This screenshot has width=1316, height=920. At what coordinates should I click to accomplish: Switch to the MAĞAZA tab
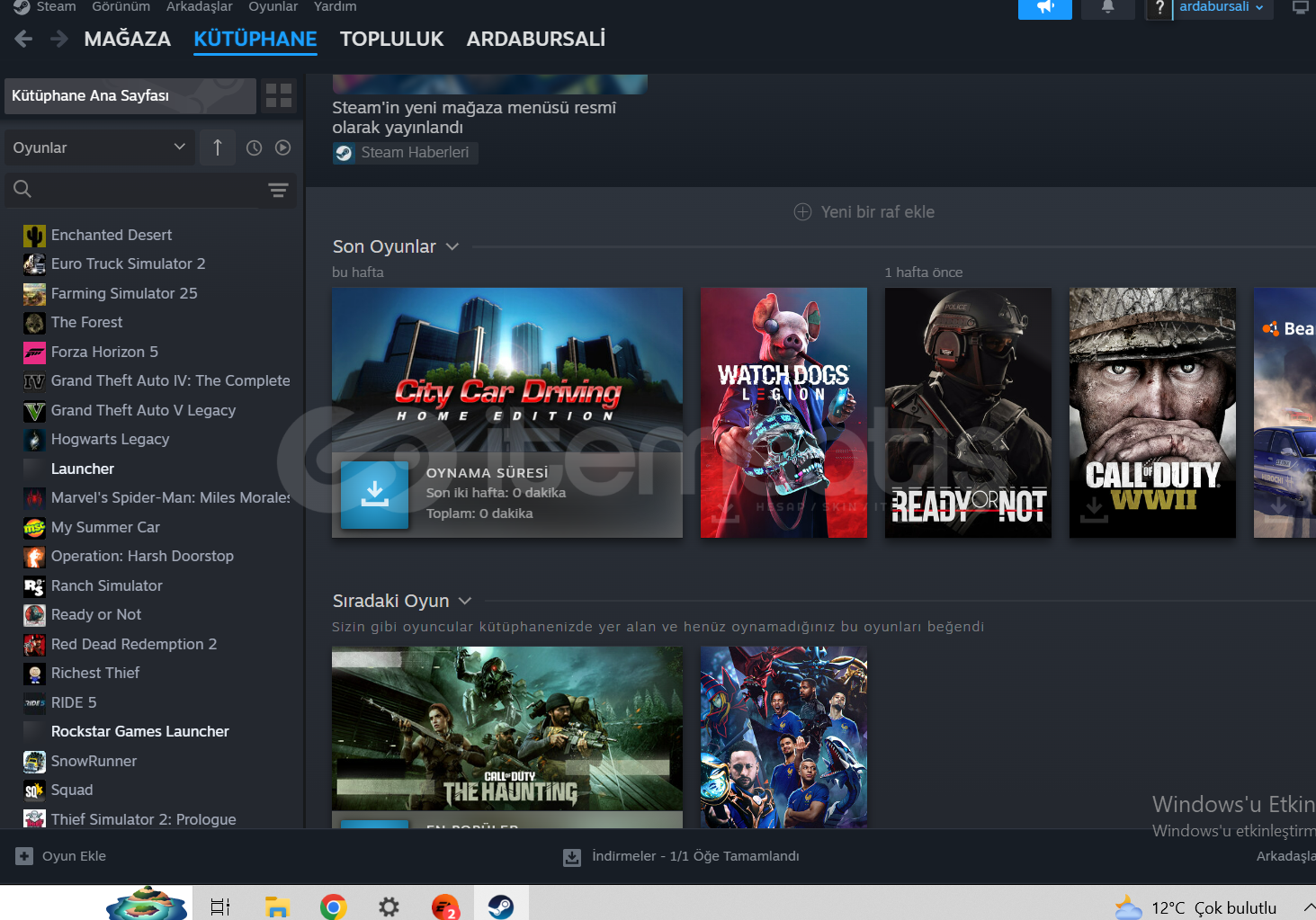[x=127, y=39]
